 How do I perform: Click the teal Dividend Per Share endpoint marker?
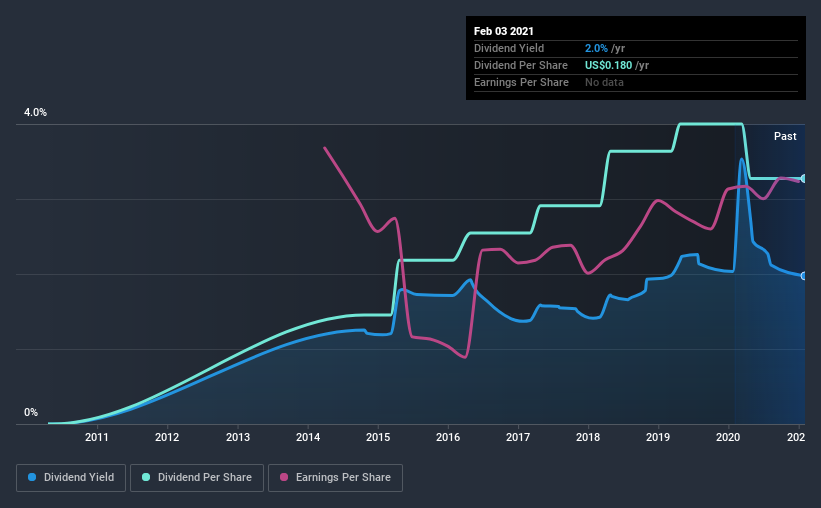point(804,178)
